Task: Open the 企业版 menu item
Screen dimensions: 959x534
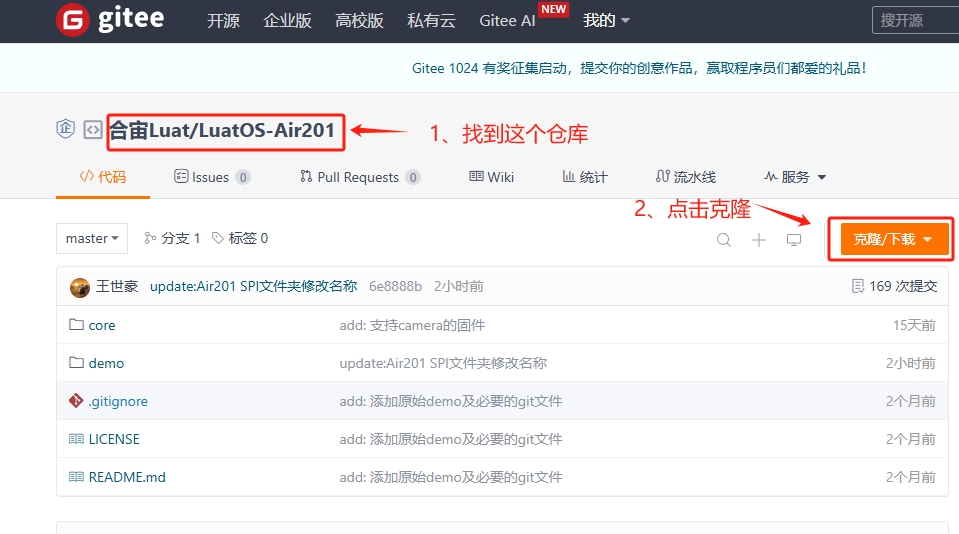Action: click(x=287, y=21)
